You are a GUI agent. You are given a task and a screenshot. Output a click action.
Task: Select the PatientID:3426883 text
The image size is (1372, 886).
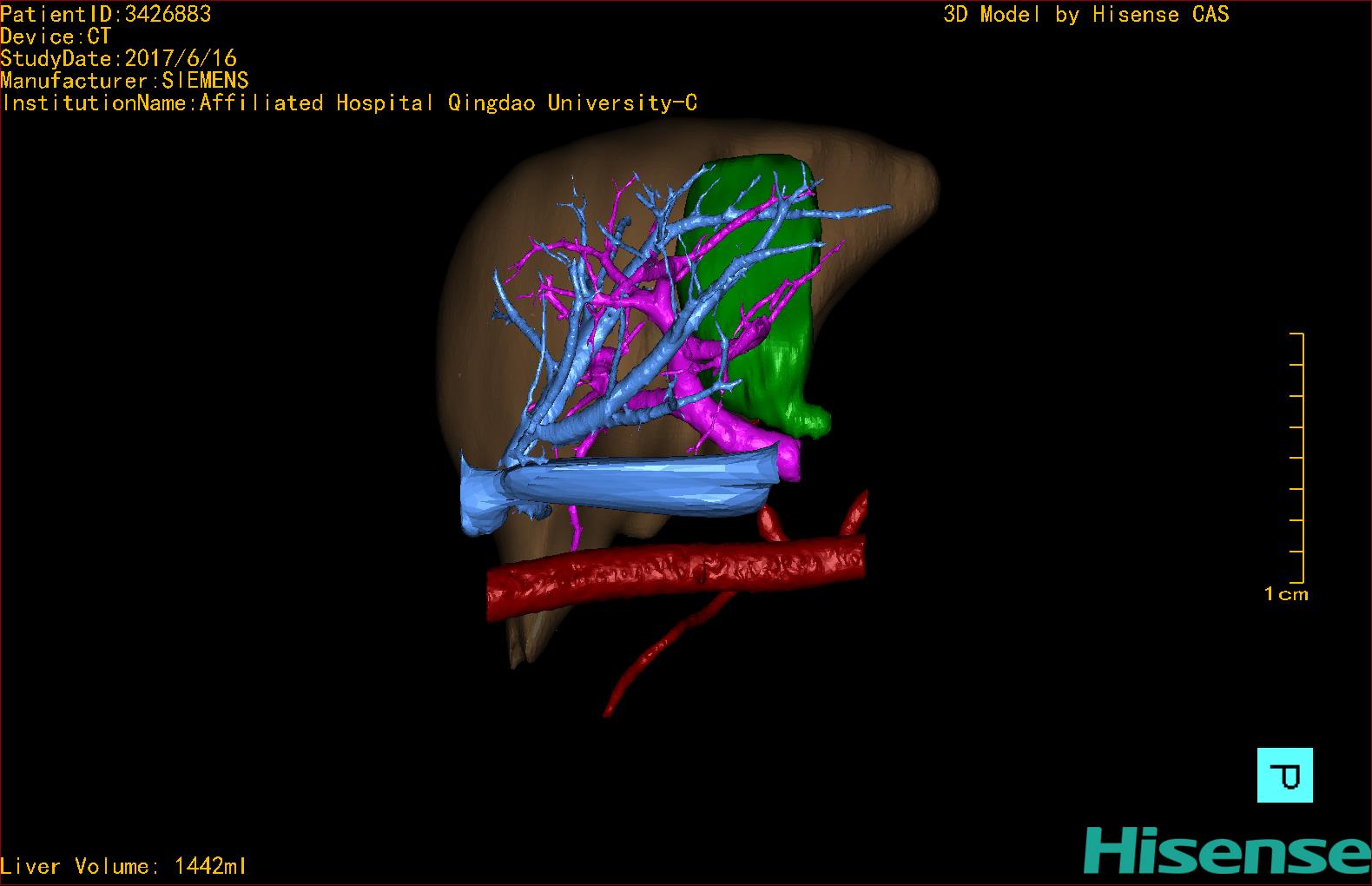click(x=106, y=14)
